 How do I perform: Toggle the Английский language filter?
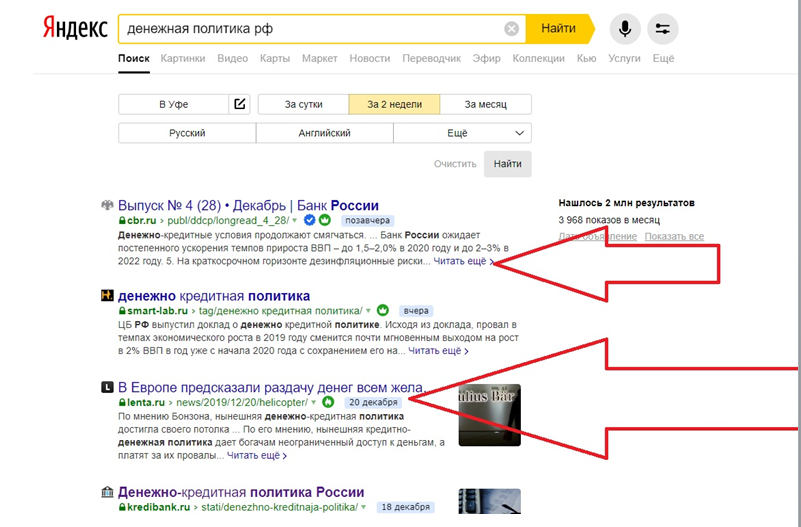(x=324, y=133)
